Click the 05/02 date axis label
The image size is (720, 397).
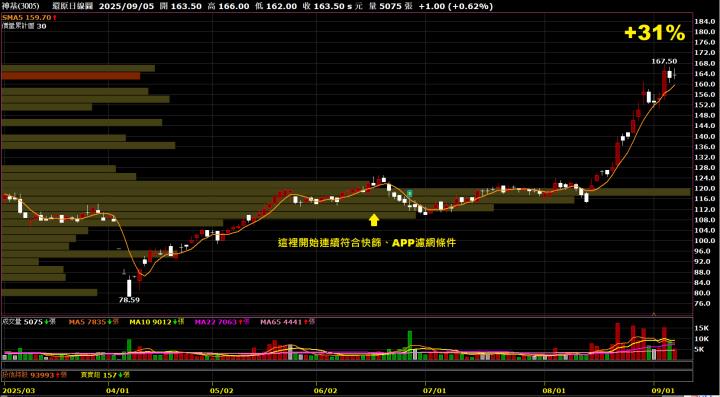[222, 390]
